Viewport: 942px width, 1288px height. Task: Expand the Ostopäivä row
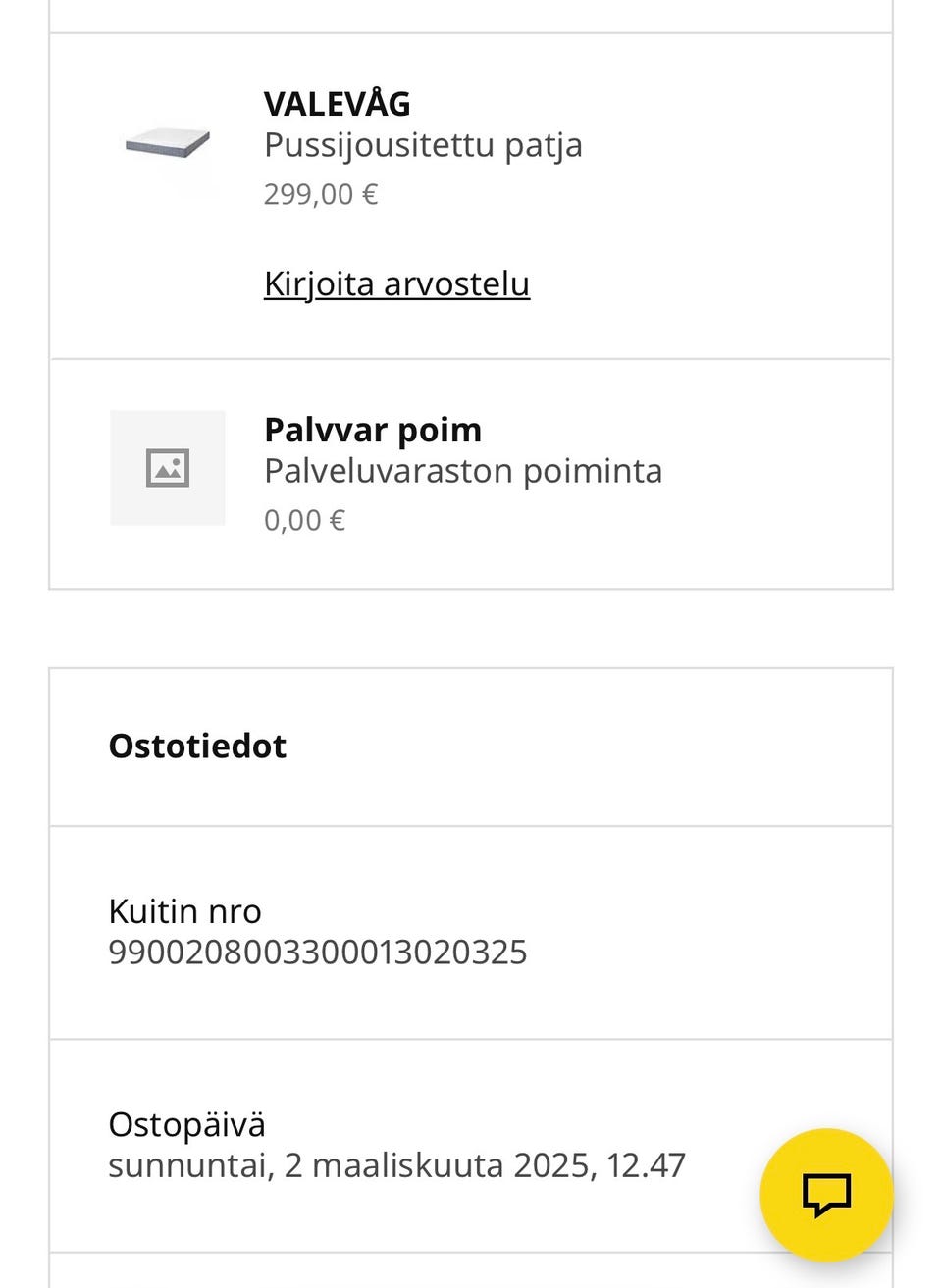tap(471, 1145)
